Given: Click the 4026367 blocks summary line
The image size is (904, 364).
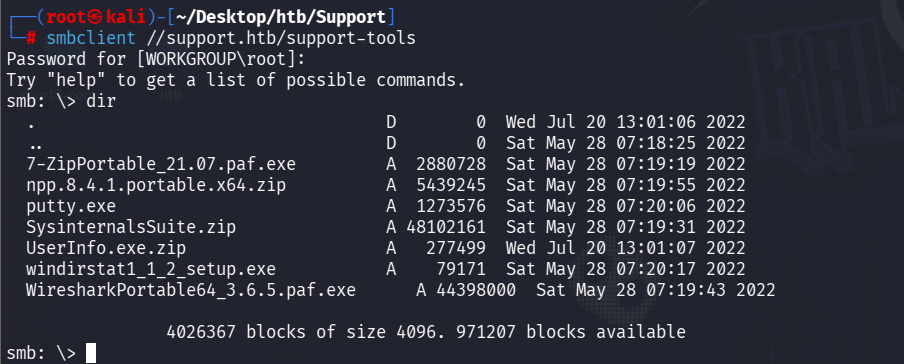Looking at the screenshot, I should coord(426,332).
